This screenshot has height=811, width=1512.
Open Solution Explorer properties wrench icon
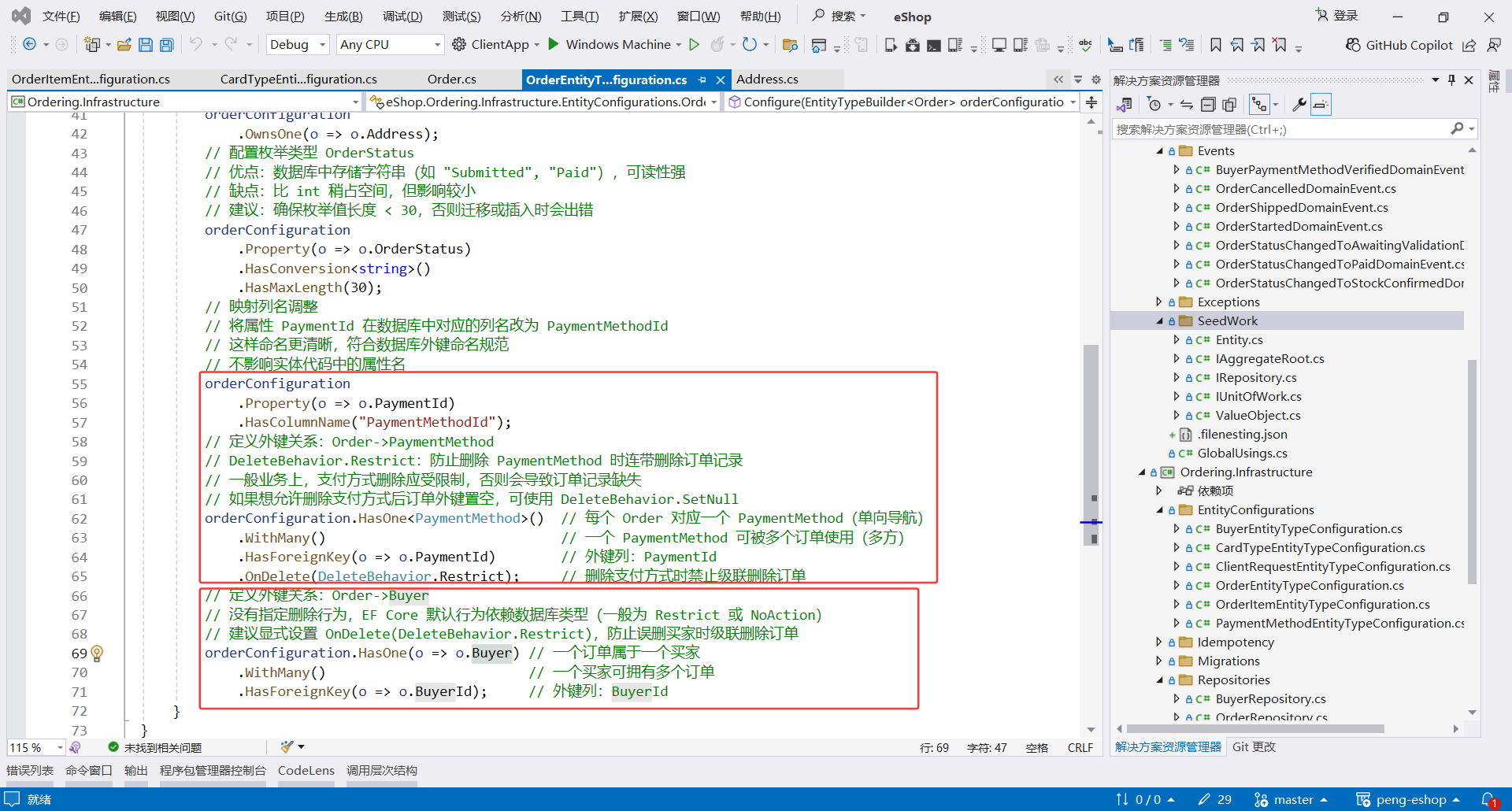tap(1299, 104)
